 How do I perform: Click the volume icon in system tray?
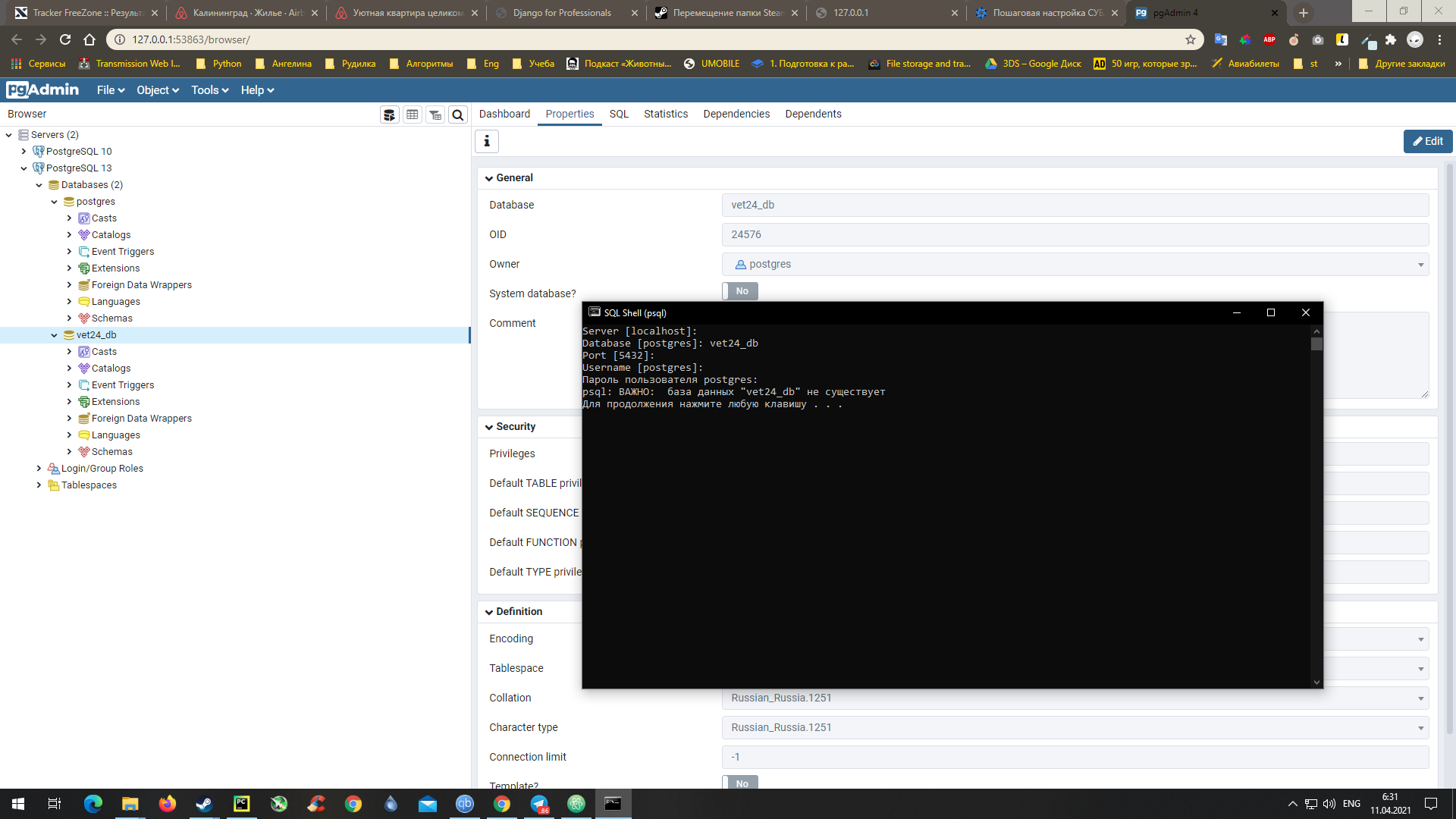[x=1329, y=804]
